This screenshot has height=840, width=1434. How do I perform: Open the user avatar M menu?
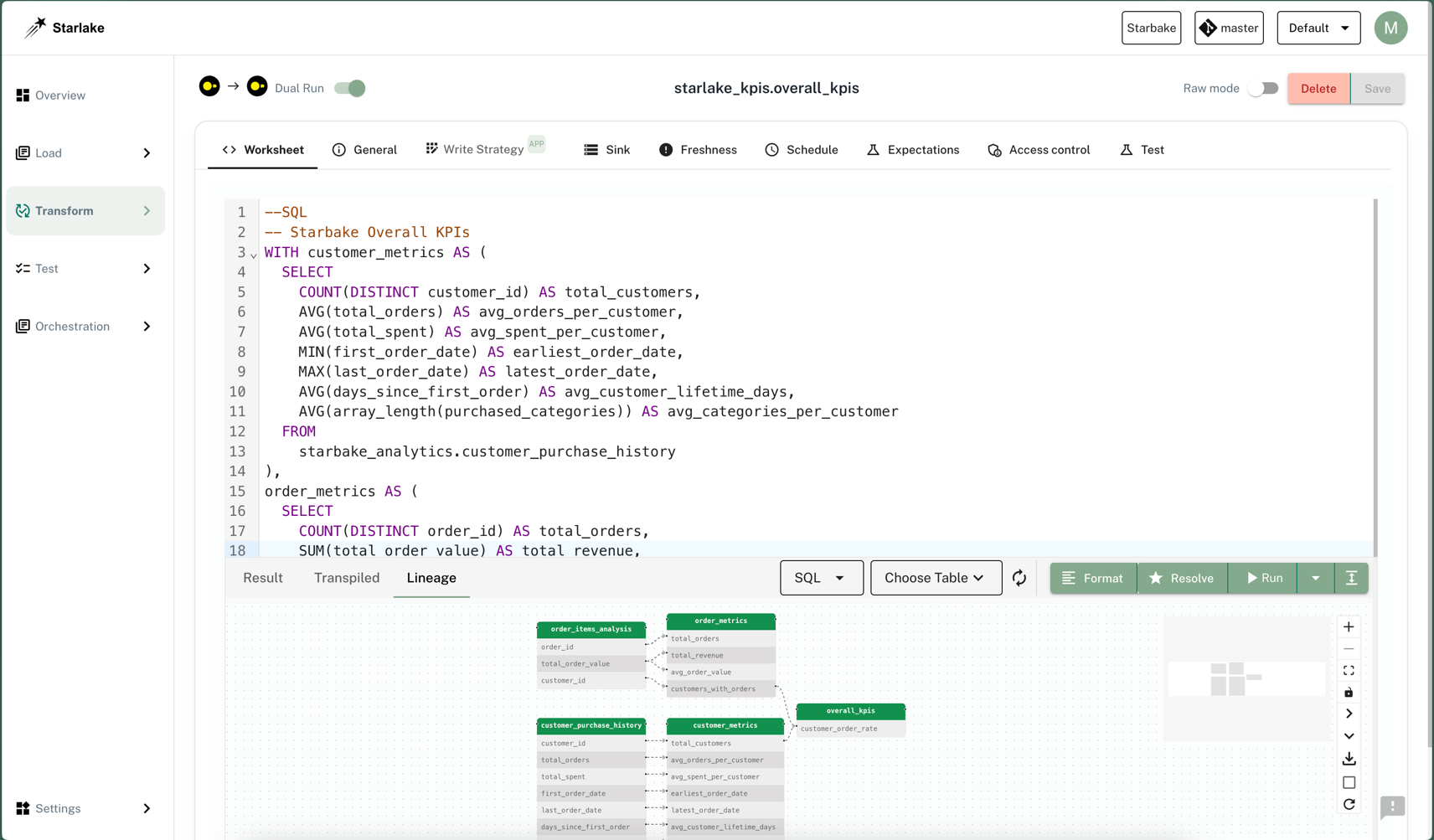click(x=1390, y=28)
